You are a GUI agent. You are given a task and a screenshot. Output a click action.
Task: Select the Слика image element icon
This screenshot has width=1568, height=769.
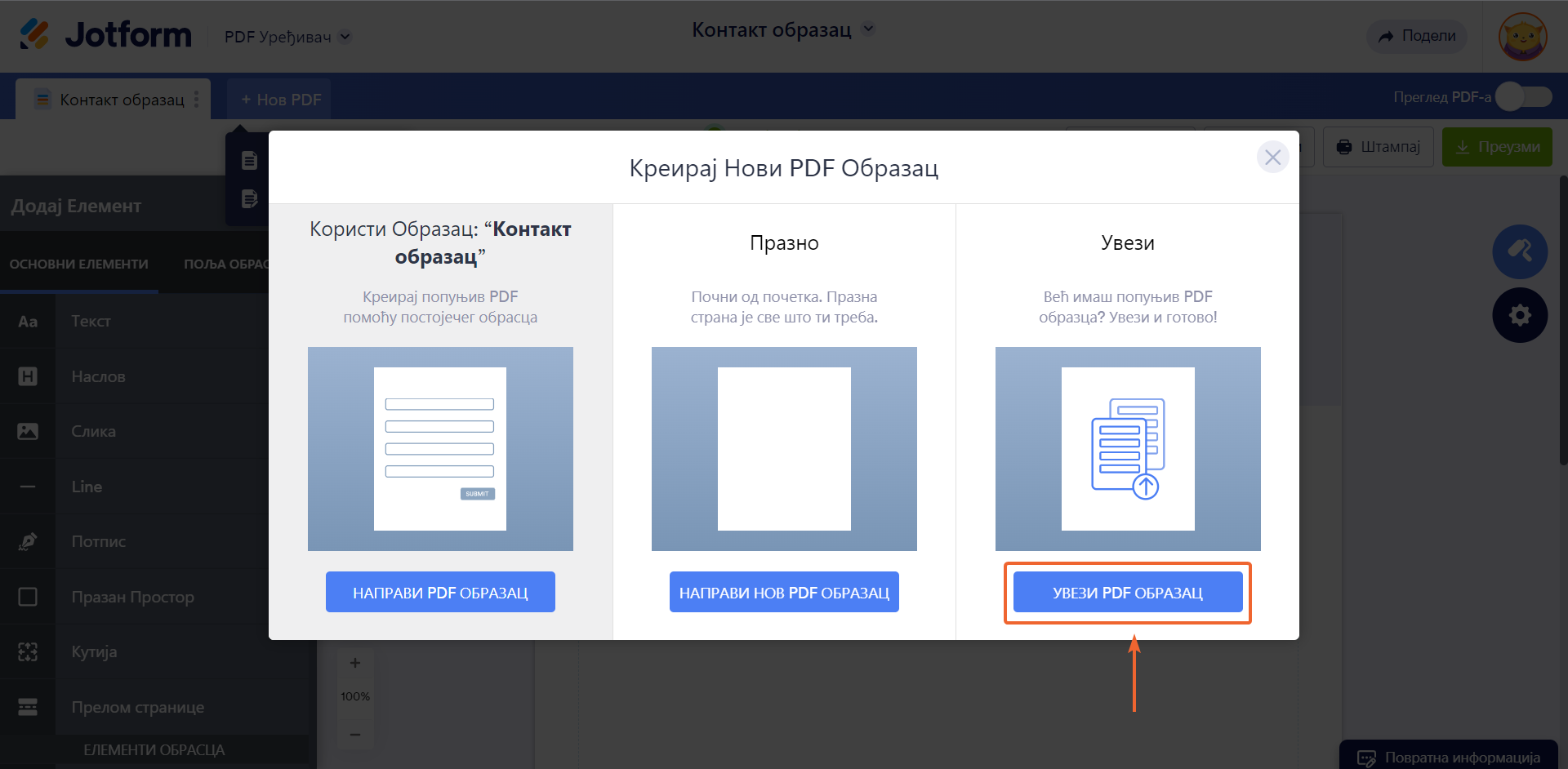tap(28, 431)
